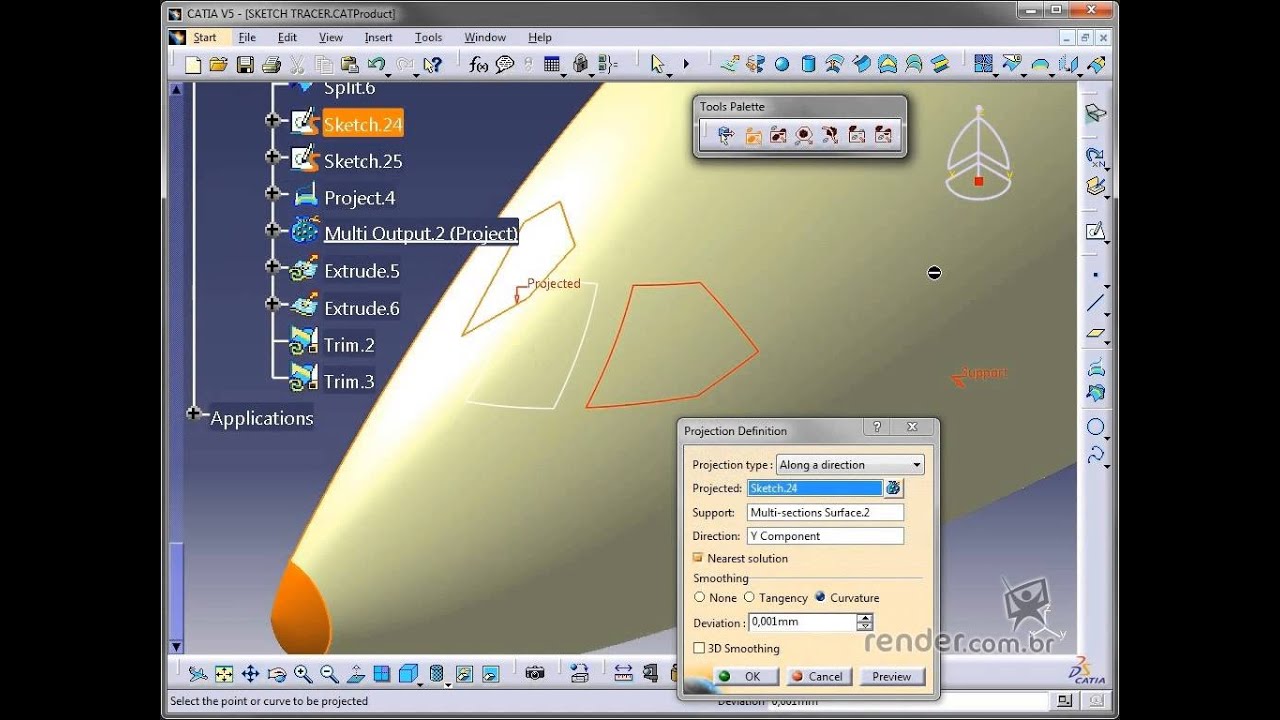
Task: Select the Tangency smoothing radio button
Action: point(749,597)
